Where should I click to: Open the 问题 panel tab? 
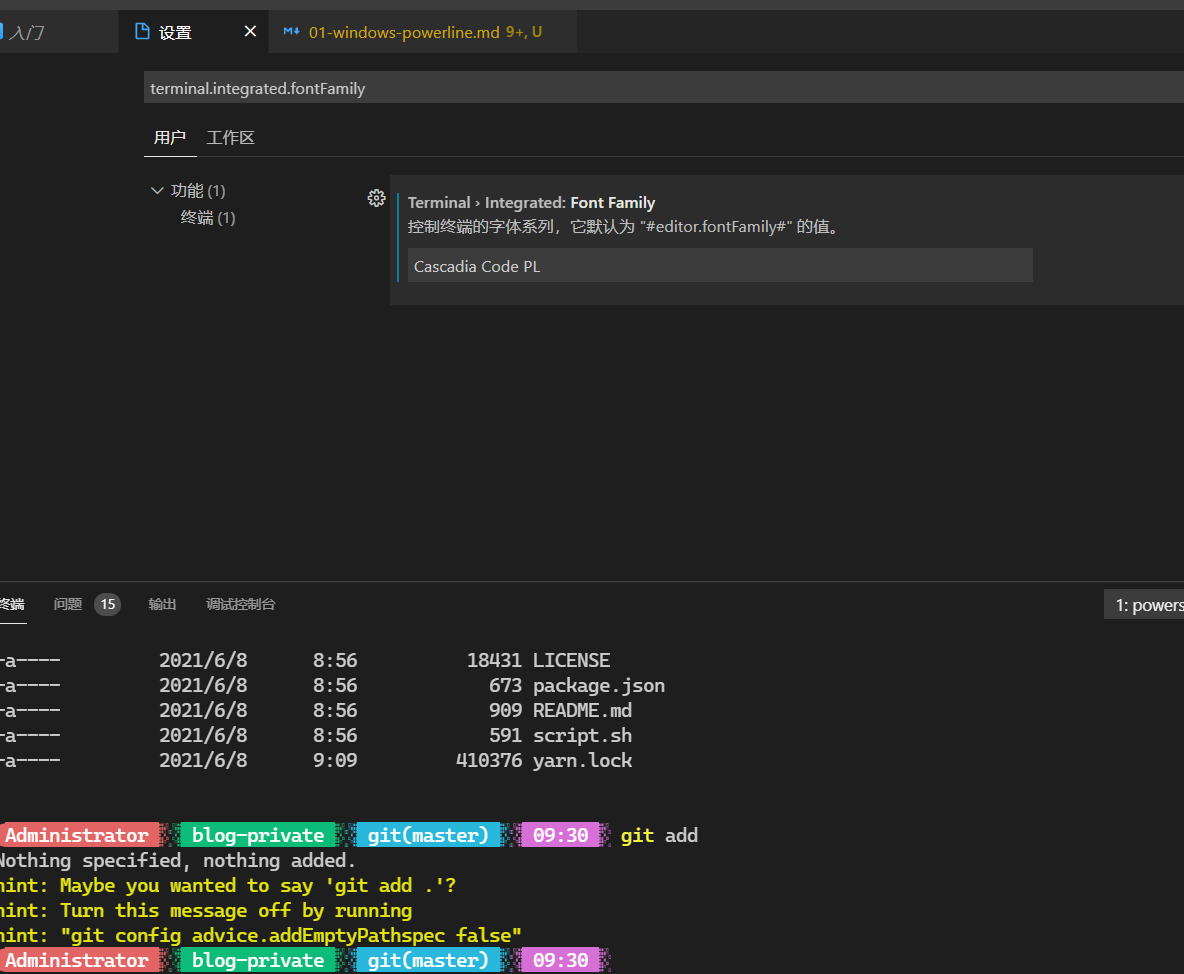click(68, 604)
